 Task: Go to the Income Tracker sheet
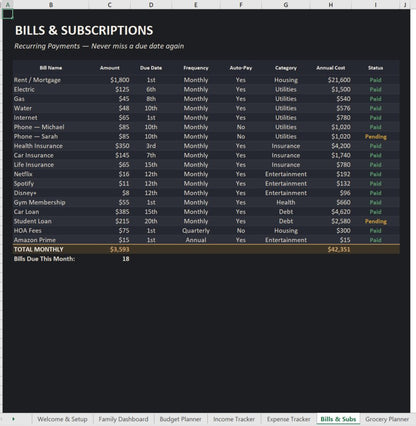click(x=234, y=419)
